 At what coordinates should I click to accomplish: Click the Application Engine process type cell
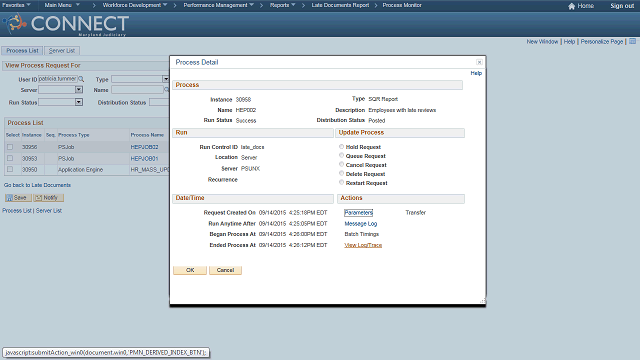80,169
